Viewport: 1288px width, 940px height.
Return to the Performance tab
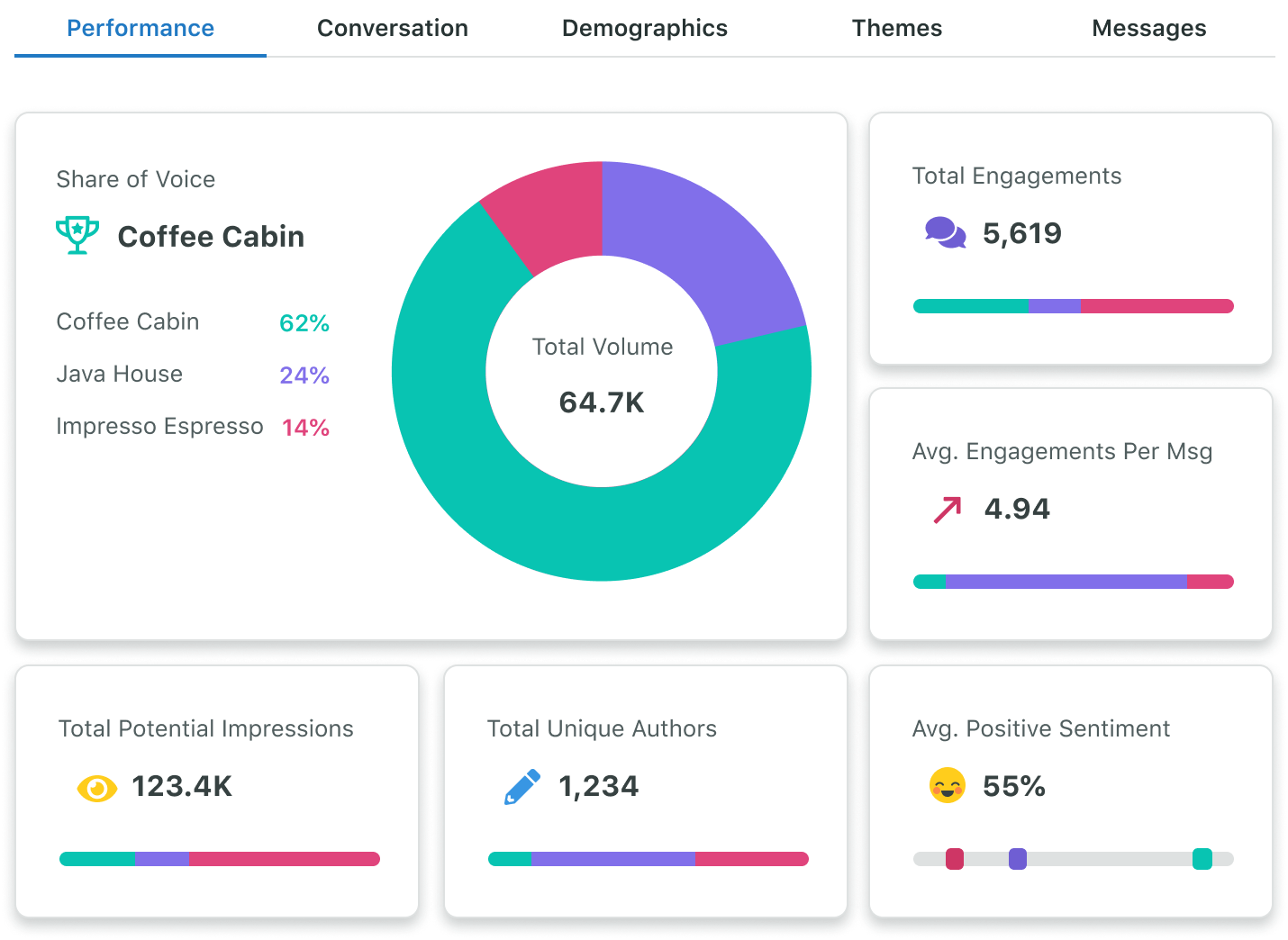[140, 28]
